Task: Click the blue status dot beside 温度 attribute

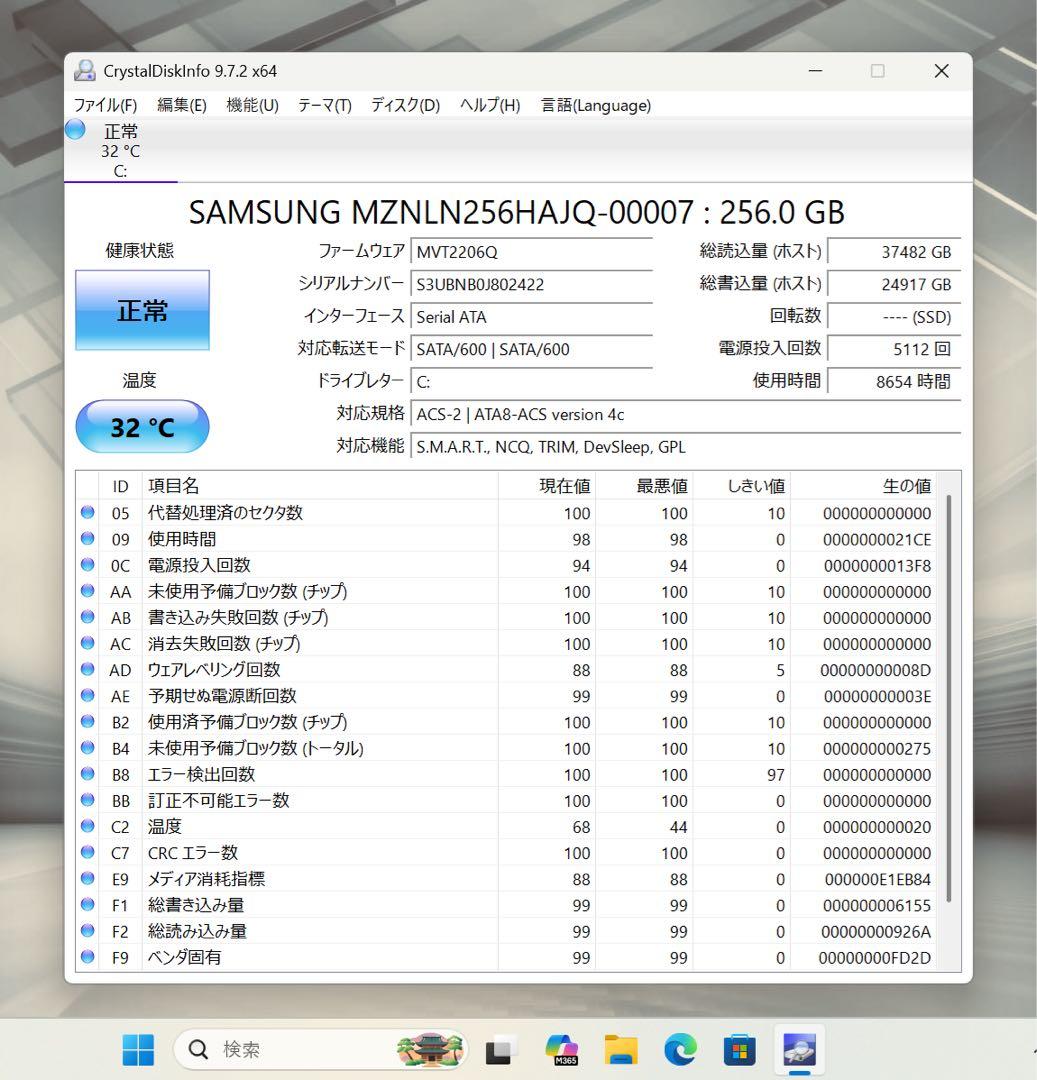Action: pyautogui.click(x=87, y=826)
